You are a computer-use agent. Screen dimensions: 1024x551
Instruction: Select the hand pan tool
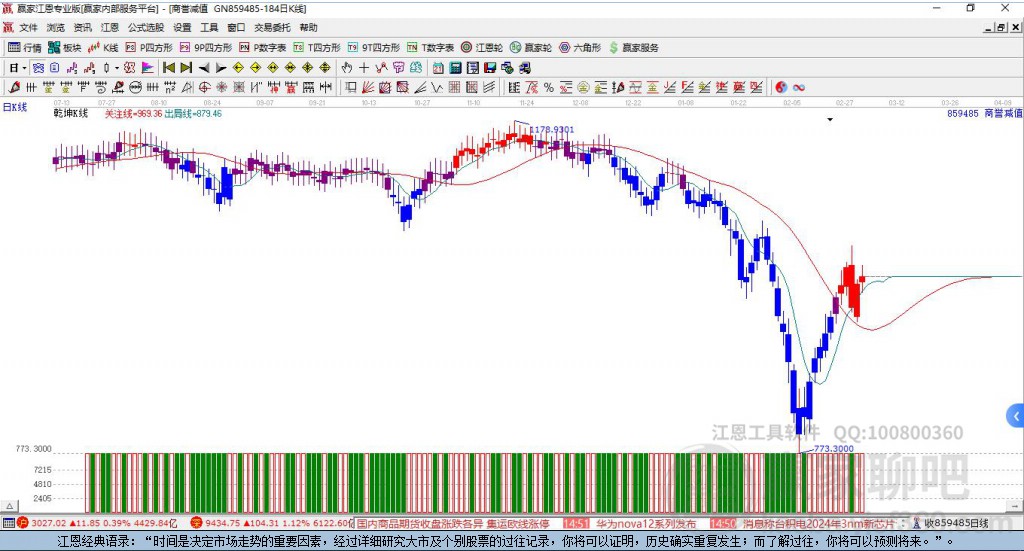(347, 67)
